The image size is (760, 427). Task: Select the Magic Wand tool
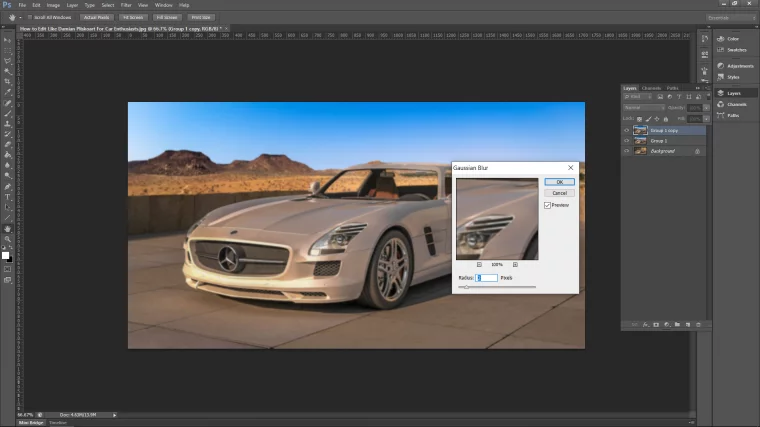[x=7, y=71]
